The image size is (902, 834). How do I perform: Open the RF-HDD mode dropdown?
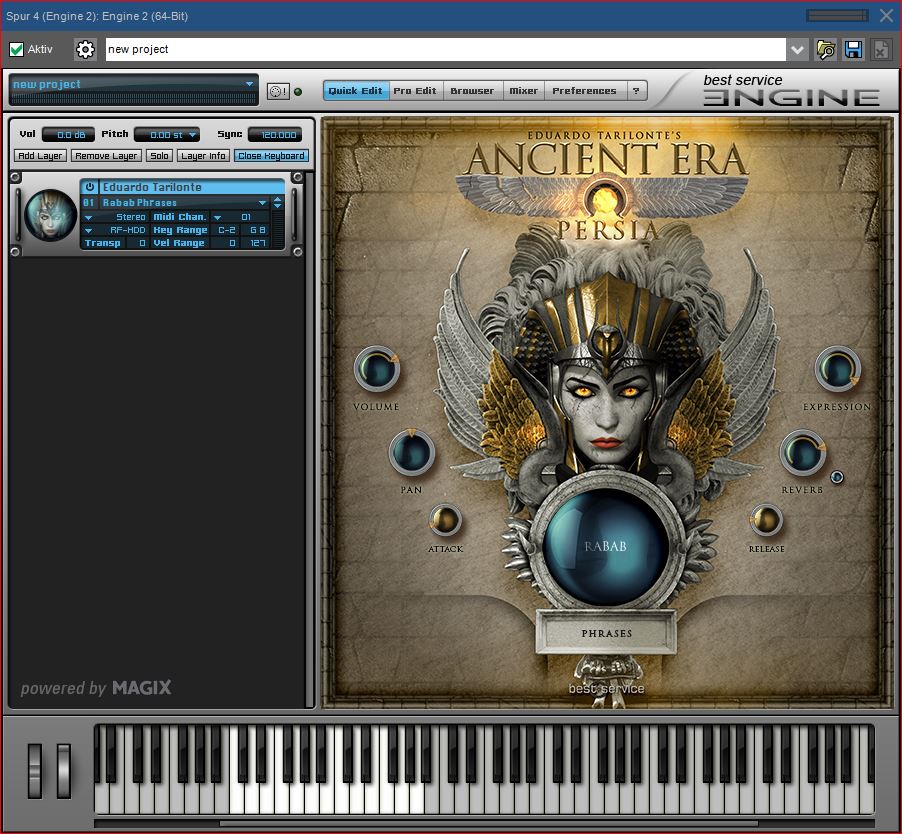click(x=89, y=230)
